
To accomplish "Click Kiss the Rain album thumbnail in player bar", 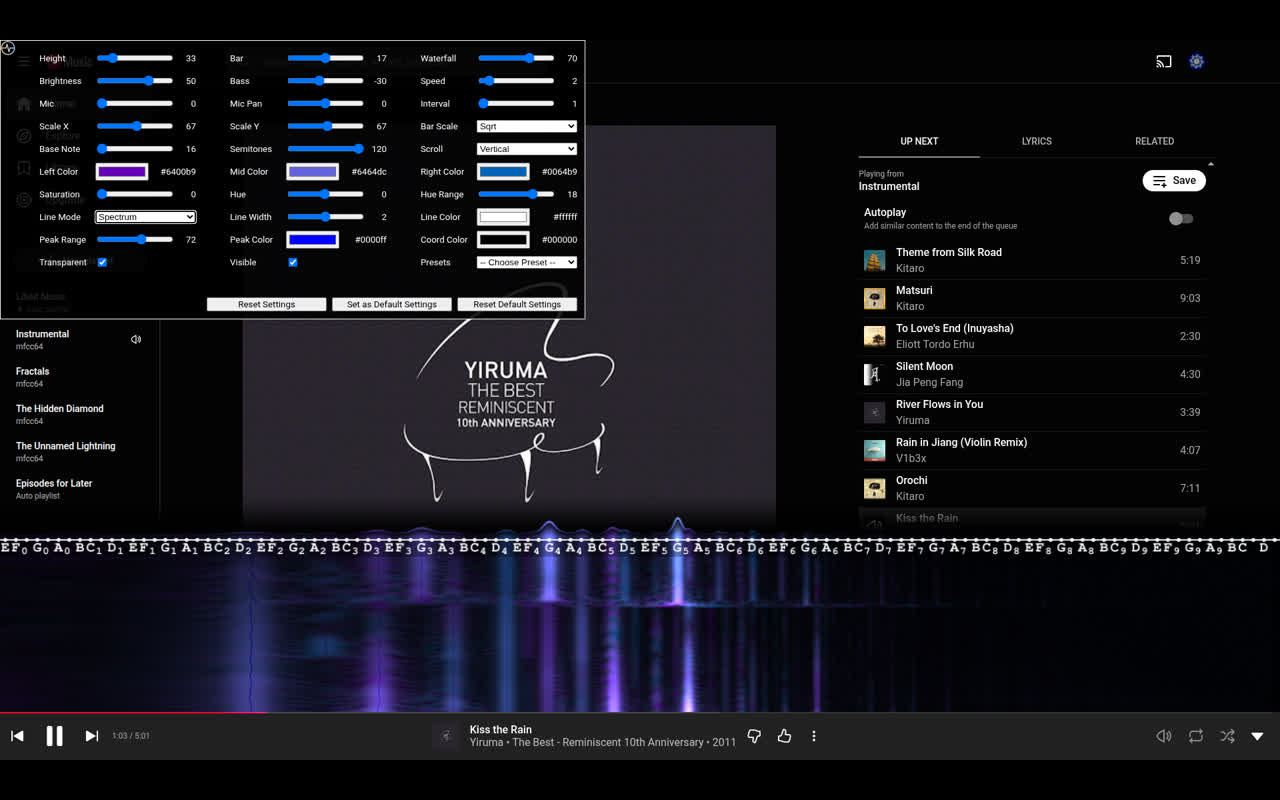I will coord(447,736).
